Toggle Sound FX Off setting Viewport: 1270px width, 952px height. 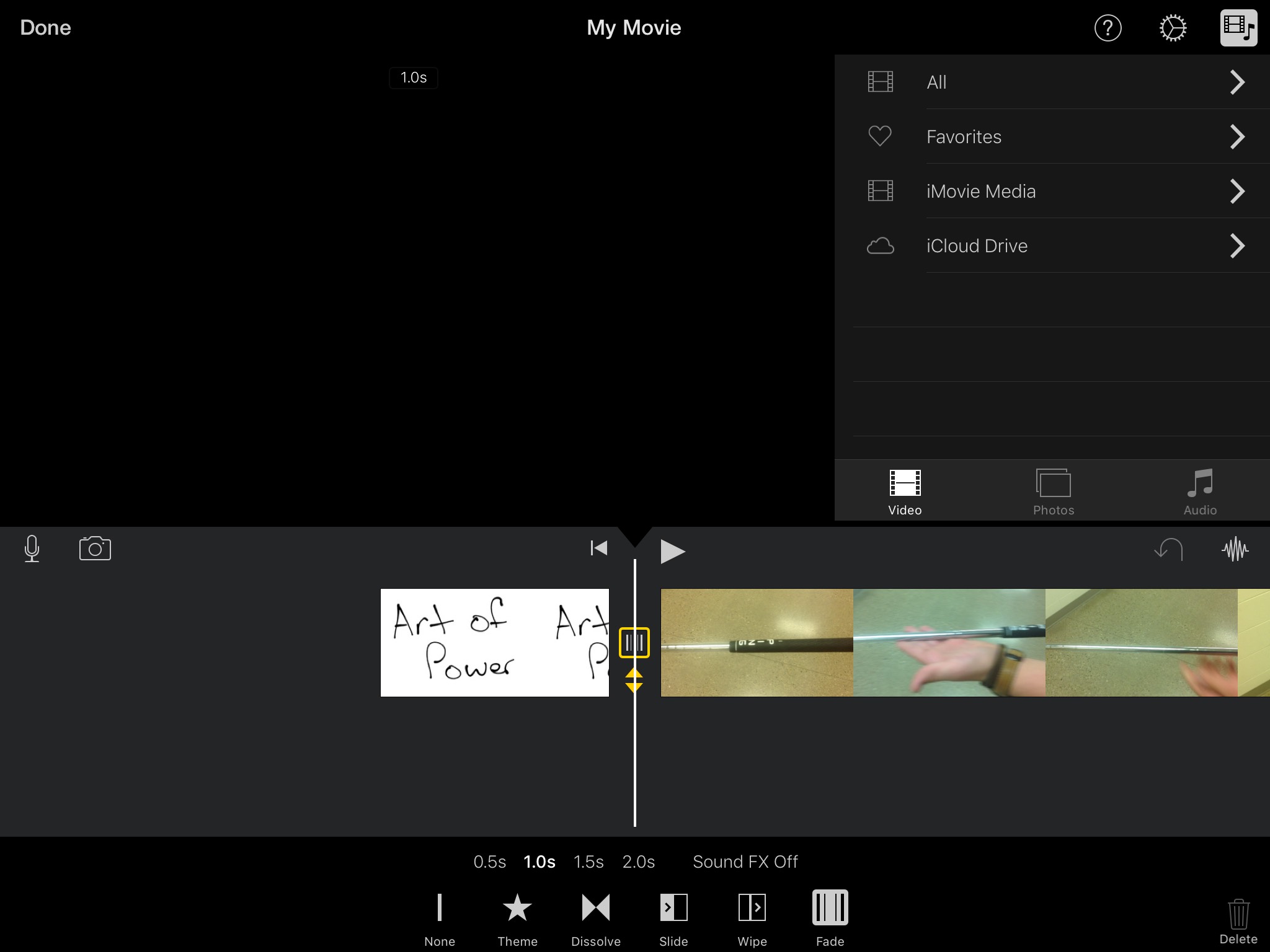pos(745,862)
